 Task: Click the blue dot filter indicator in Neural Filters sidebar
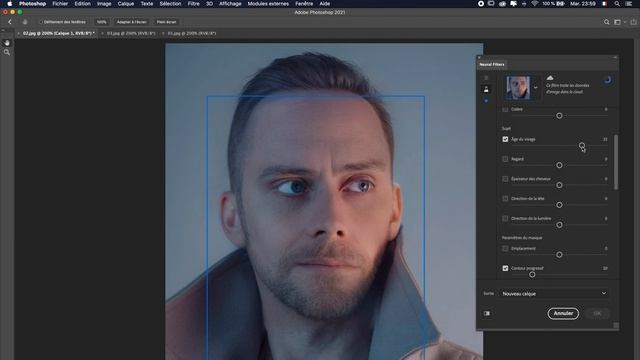(x=486, y=101)
